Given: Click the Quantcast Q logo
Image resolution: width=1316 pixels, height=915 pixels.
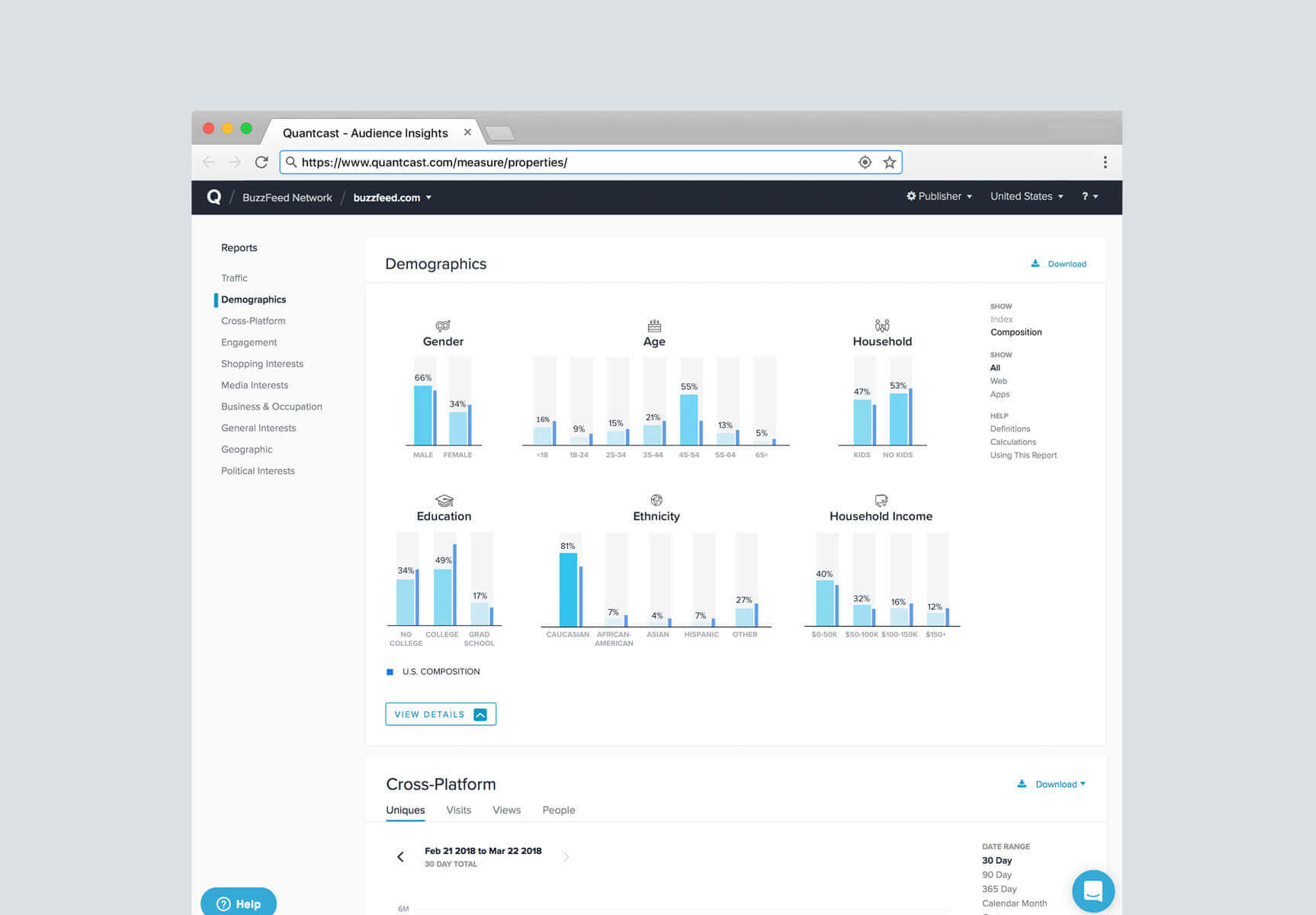Looking at the screenshot, I should 214,197.
